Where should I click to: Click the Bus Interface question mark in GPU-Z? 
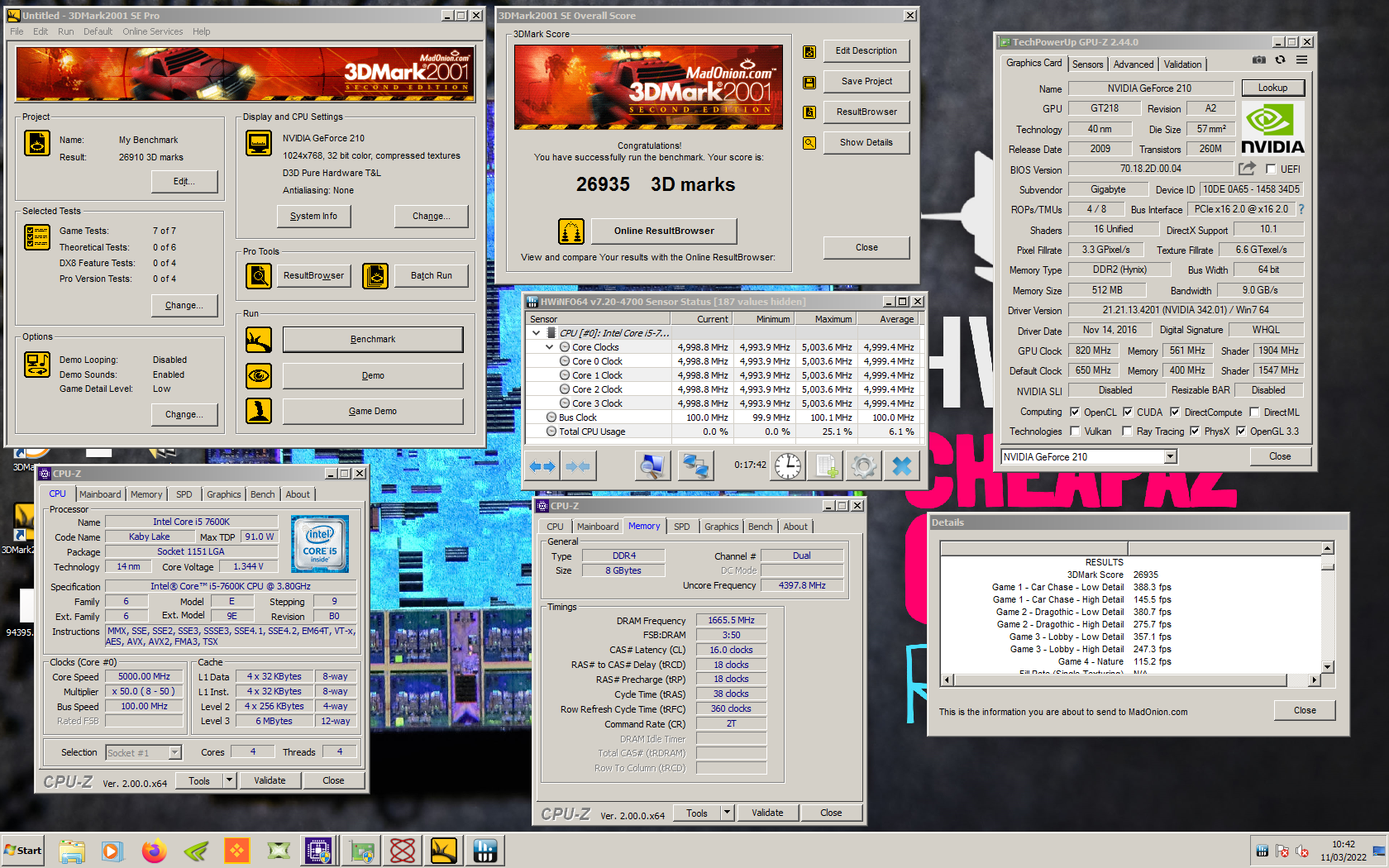pos(1301,209)
